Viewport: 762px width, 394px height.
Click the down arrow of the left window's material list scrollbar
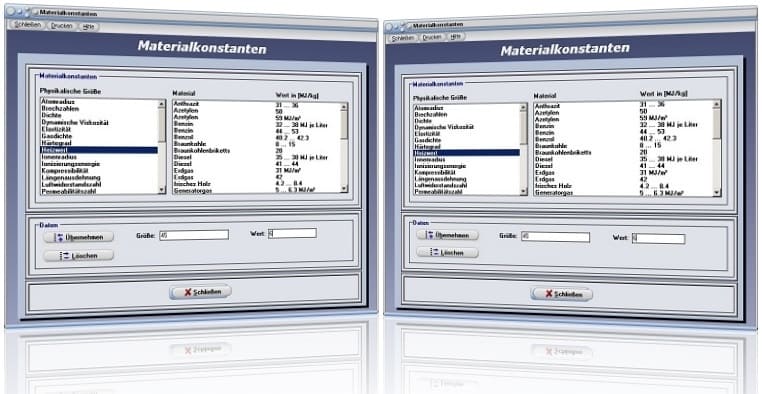pyautogui.click(x=344, y=189)
